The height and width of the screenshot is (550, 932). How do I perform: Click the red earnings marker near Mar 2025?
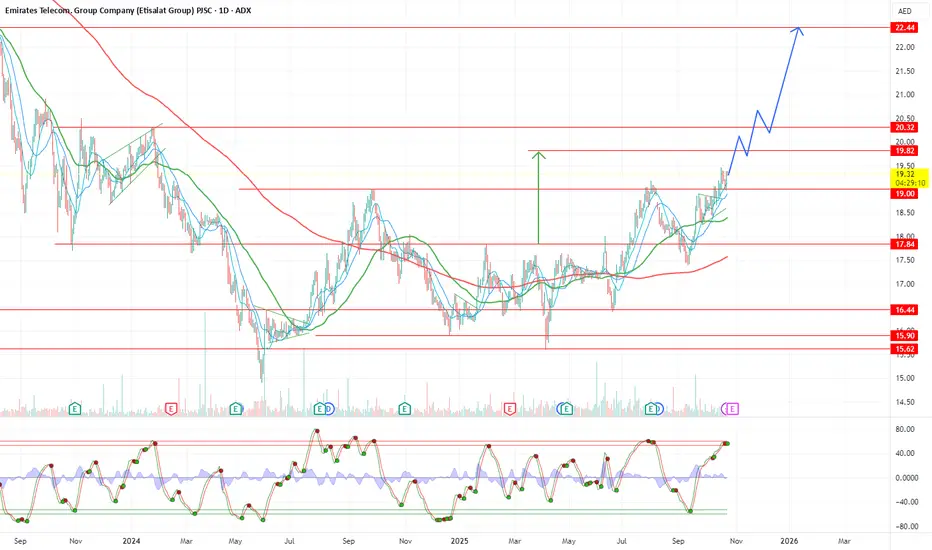510,408
